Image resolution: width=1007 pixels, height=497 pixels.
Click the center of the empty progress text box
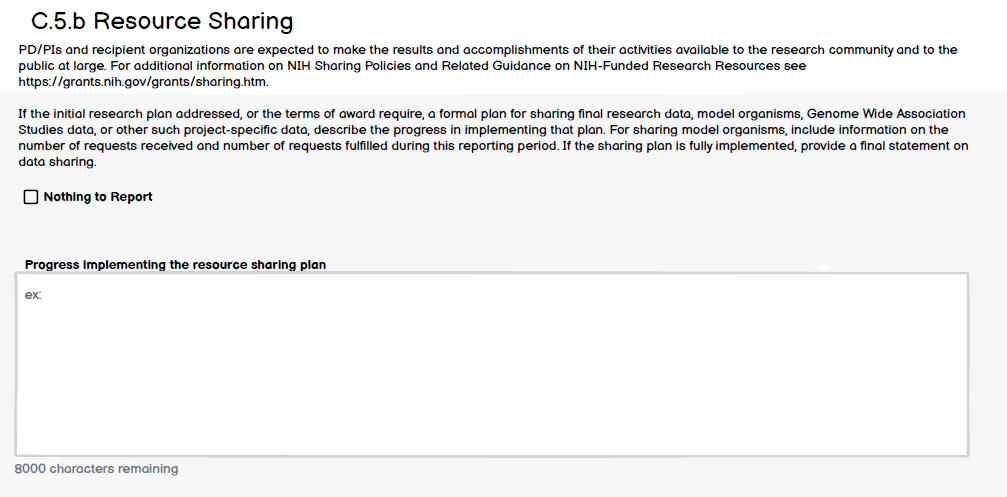[491, 365]
